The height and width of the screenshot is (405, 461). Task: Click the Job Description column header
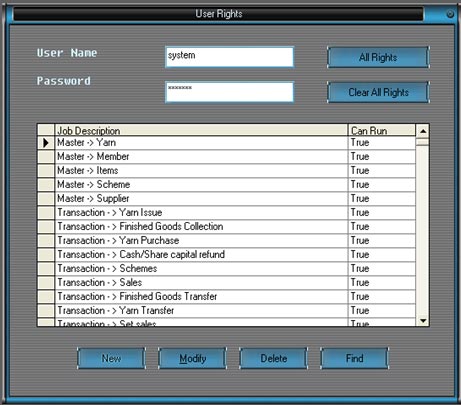[x=201, y=130]
